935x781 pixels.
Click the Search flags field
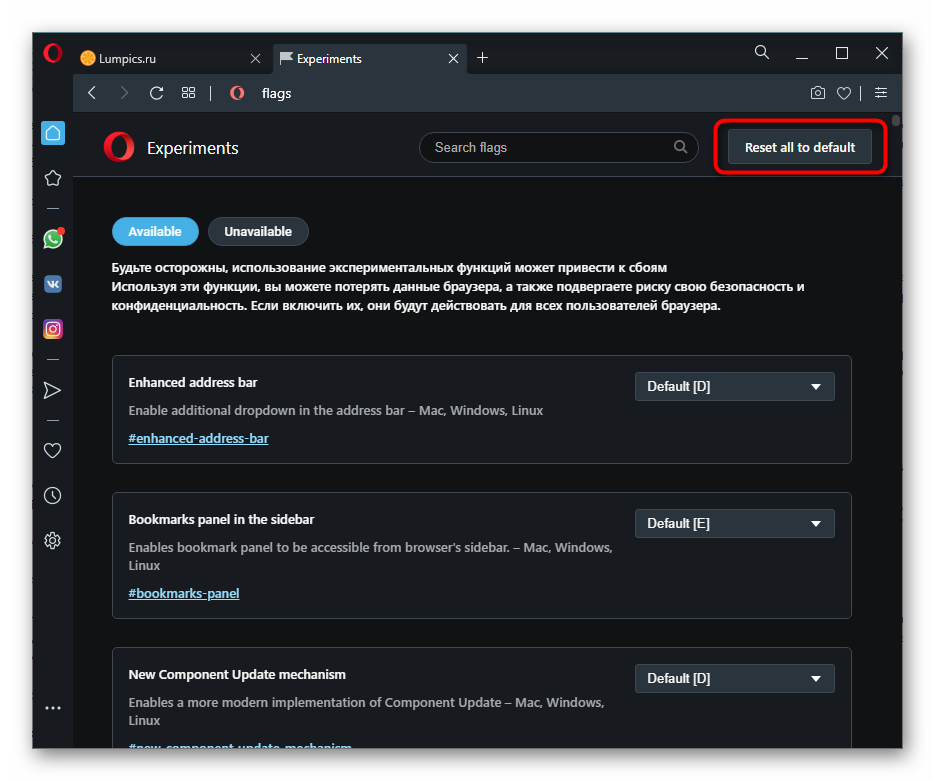point(550,147)
